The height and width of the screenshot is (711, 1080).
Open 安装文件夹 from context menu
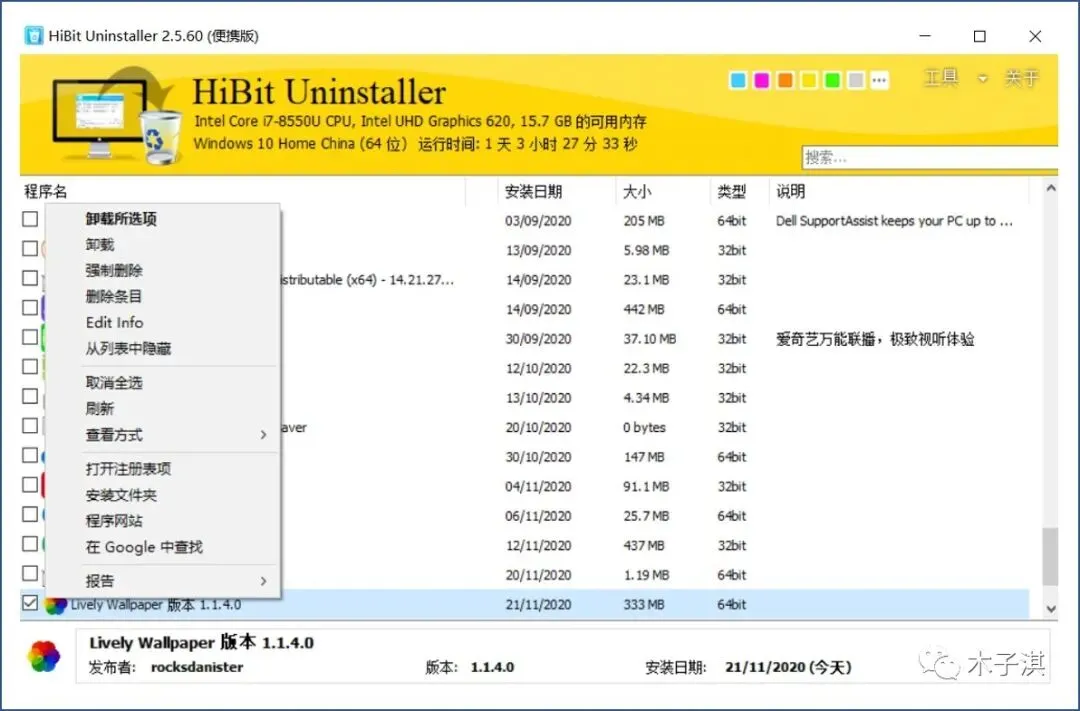tap(121, 495)
